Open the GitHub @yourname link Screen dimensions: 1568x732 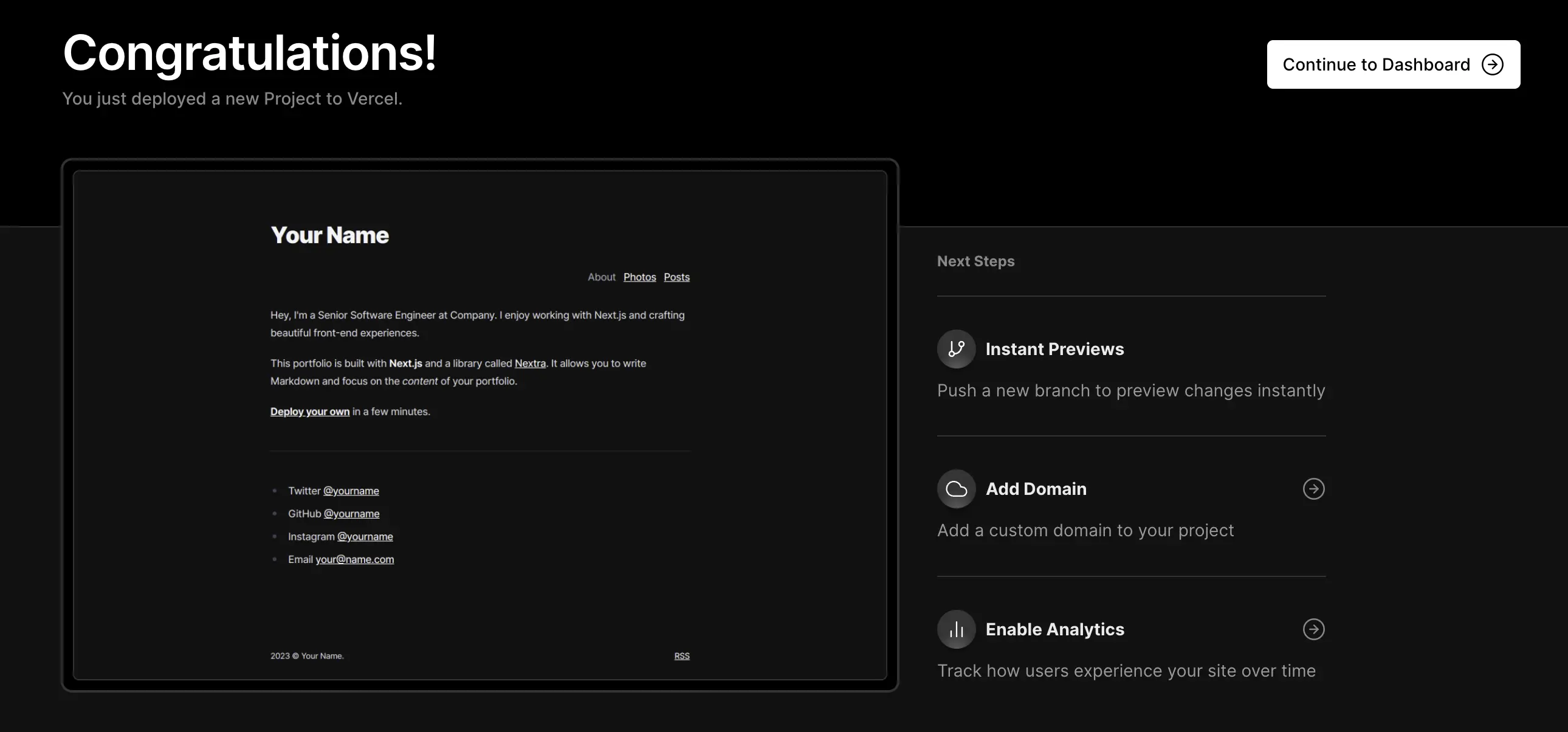(x=351, y=514)
